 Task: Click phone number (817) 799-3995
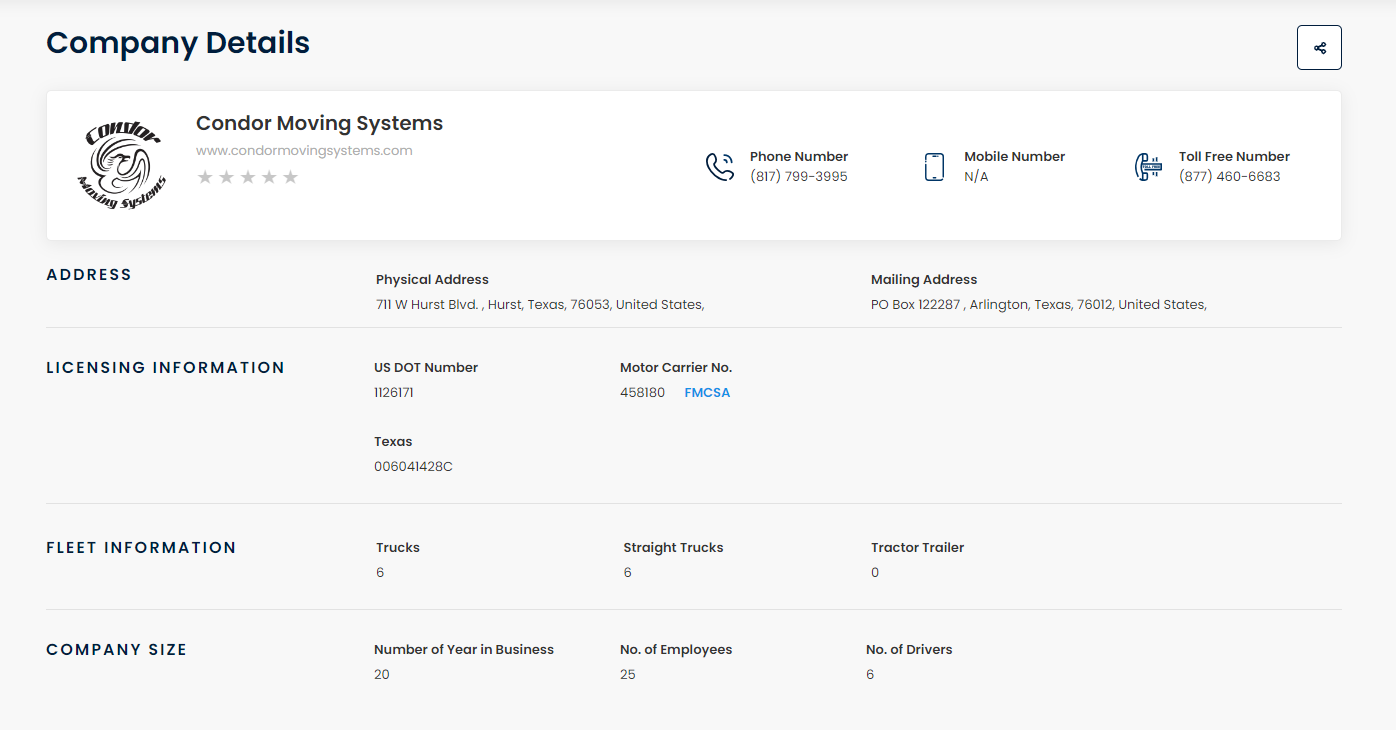(x=798, y=177)
